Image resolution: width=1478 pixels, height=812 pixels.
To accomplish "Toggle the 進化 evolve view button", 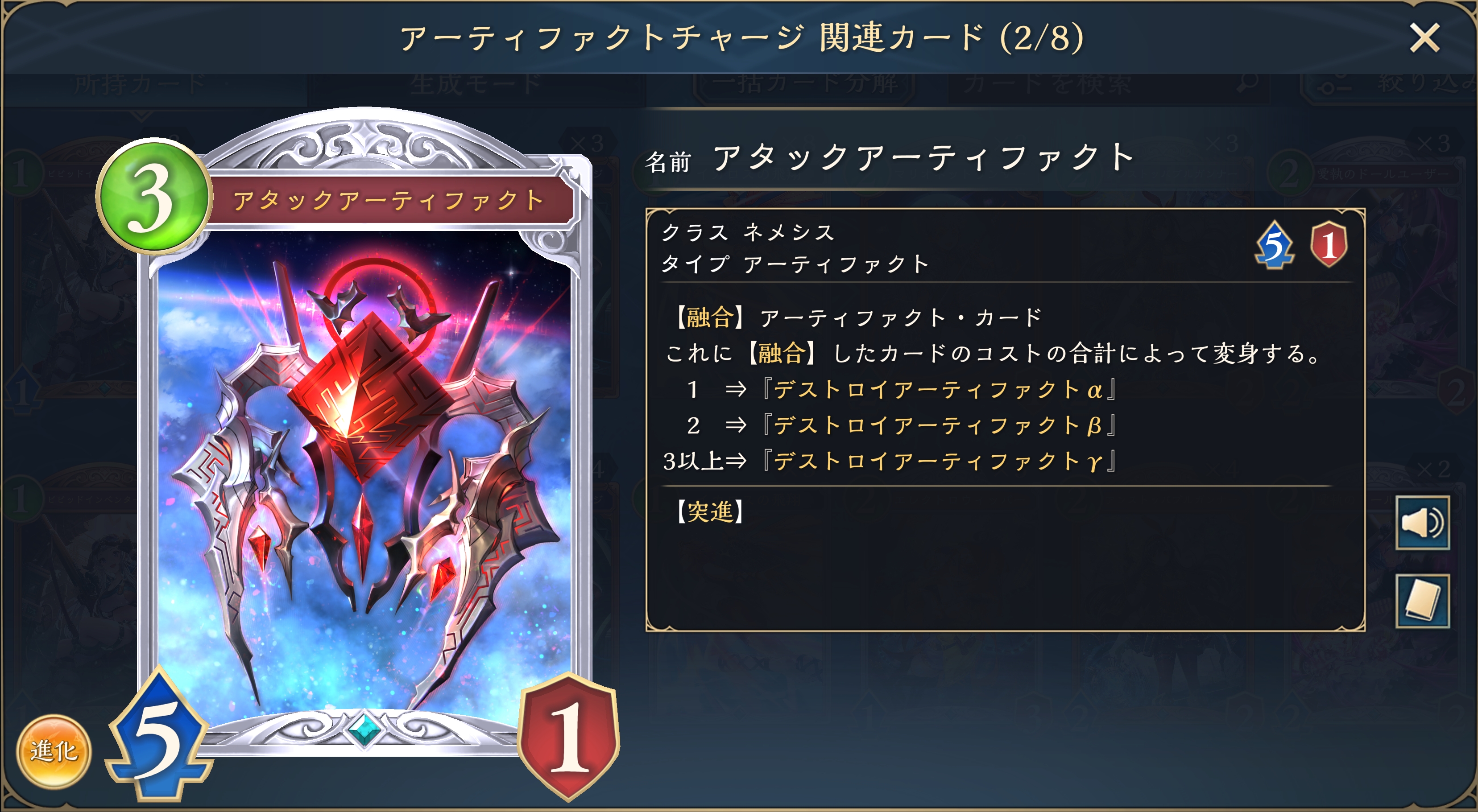I will tap(54, 750).
